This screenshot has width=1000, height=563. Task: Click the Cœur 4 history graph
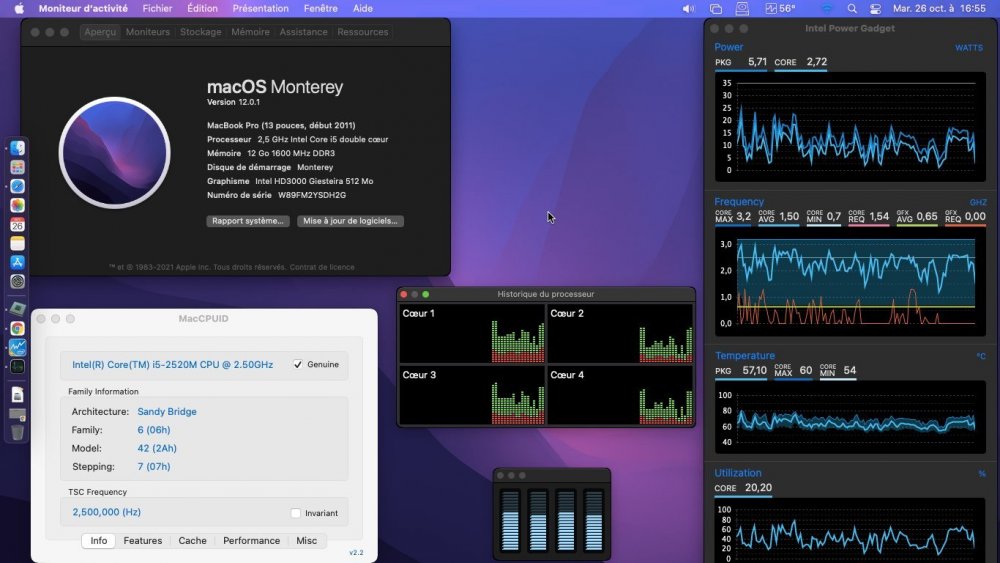(620, 395)
